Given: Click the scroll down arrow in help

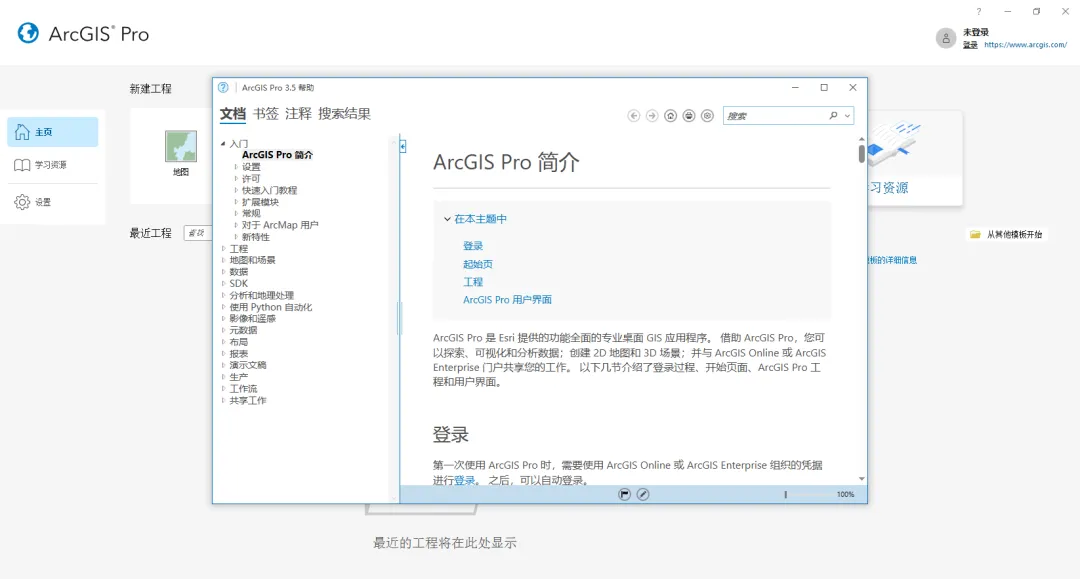Looking at the screenshot, I should point(862,478).
